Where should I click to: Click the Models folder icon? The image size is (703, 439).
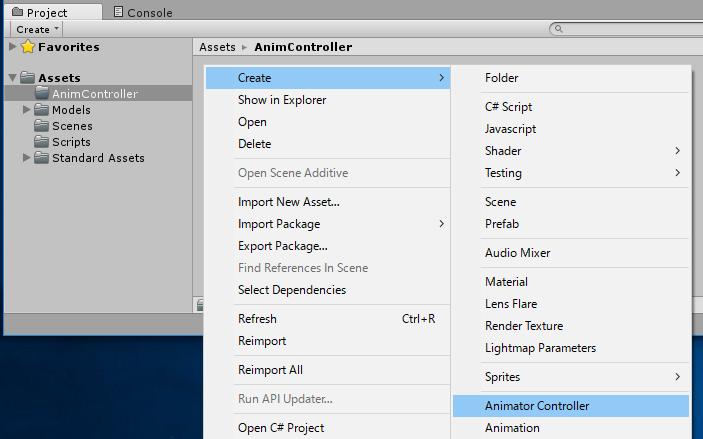tap(42, 110)
